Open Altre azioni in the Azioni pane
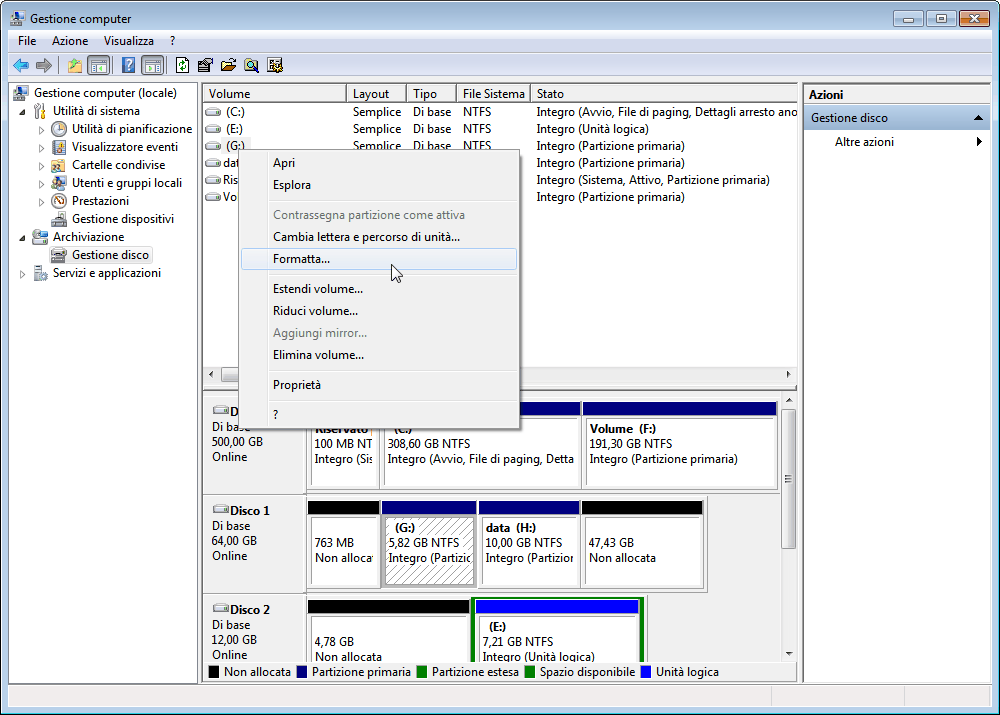Image resolution: width=1000 pixels, height=715 pixels. (x=864, y=142)
